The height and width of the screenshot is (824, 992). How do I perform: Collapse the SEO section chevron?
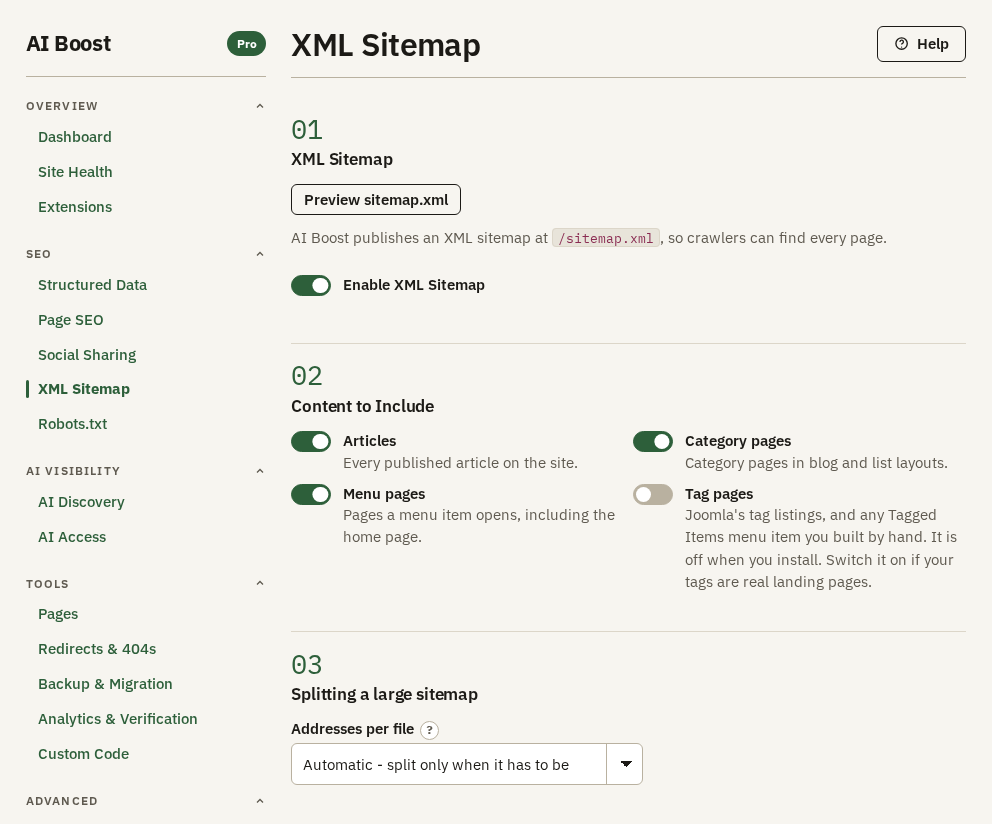[x=259, y=254]
